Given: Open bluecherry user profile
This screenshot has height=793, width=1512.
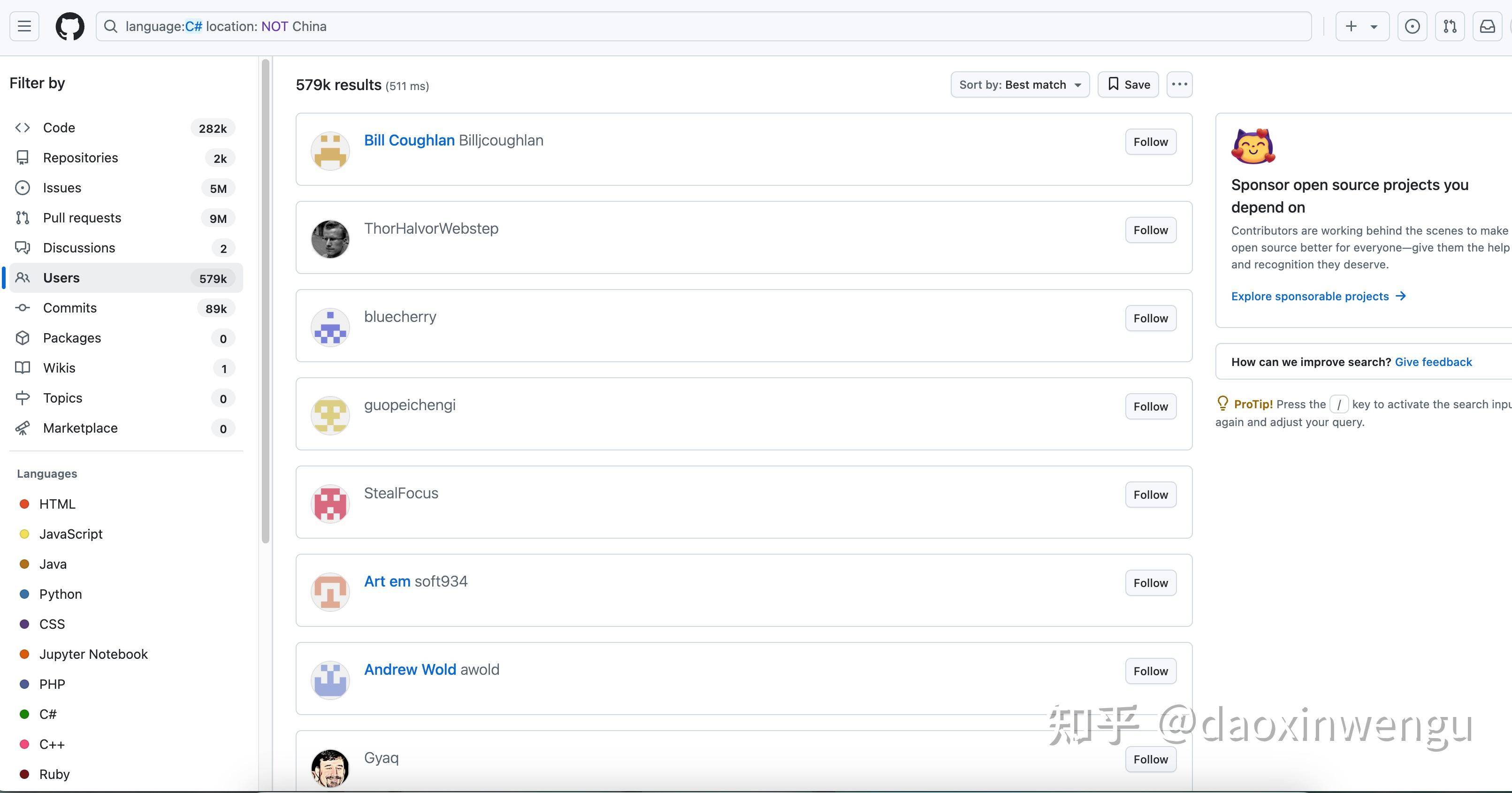Looking at the screenshot, I should (400, 317).
